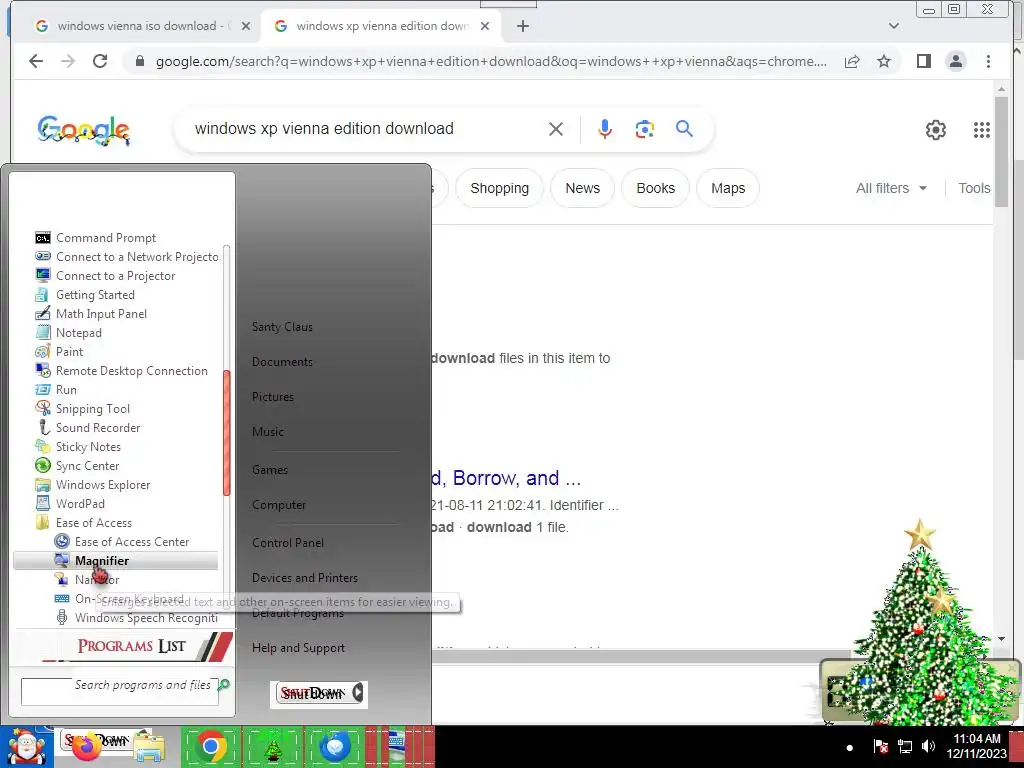
Task: Open Control Panel
Action: point(288,543)
